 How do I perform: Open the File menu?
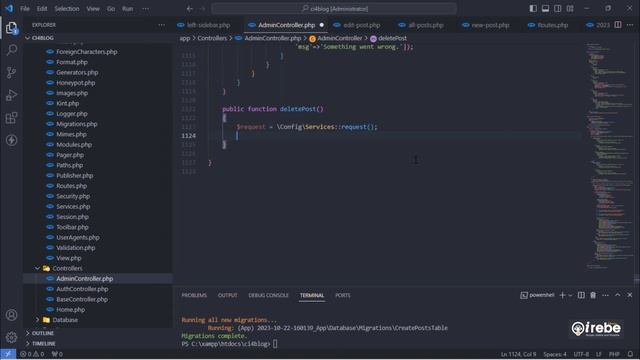[x=25, y=9]
